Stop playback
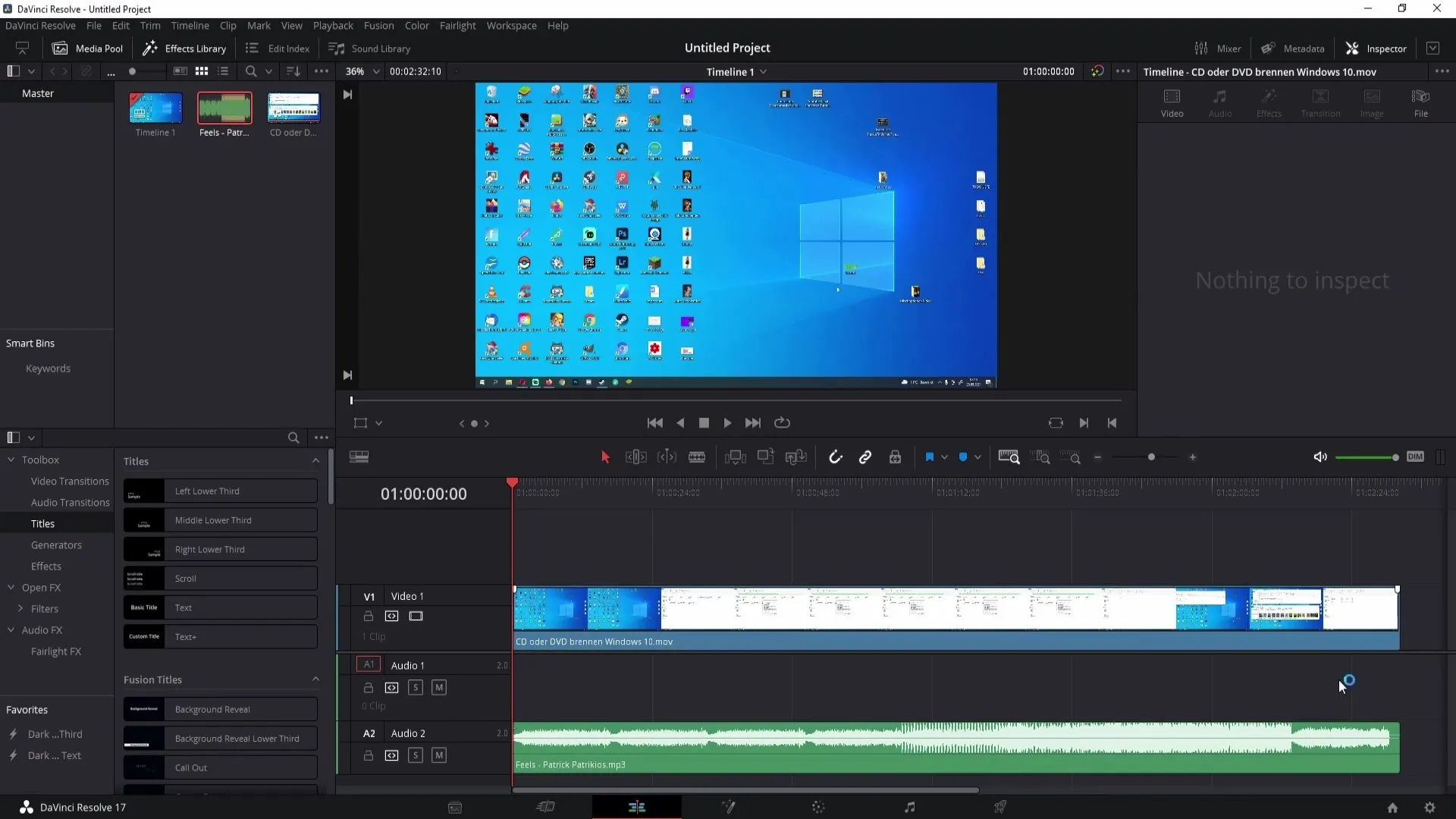 704,423
